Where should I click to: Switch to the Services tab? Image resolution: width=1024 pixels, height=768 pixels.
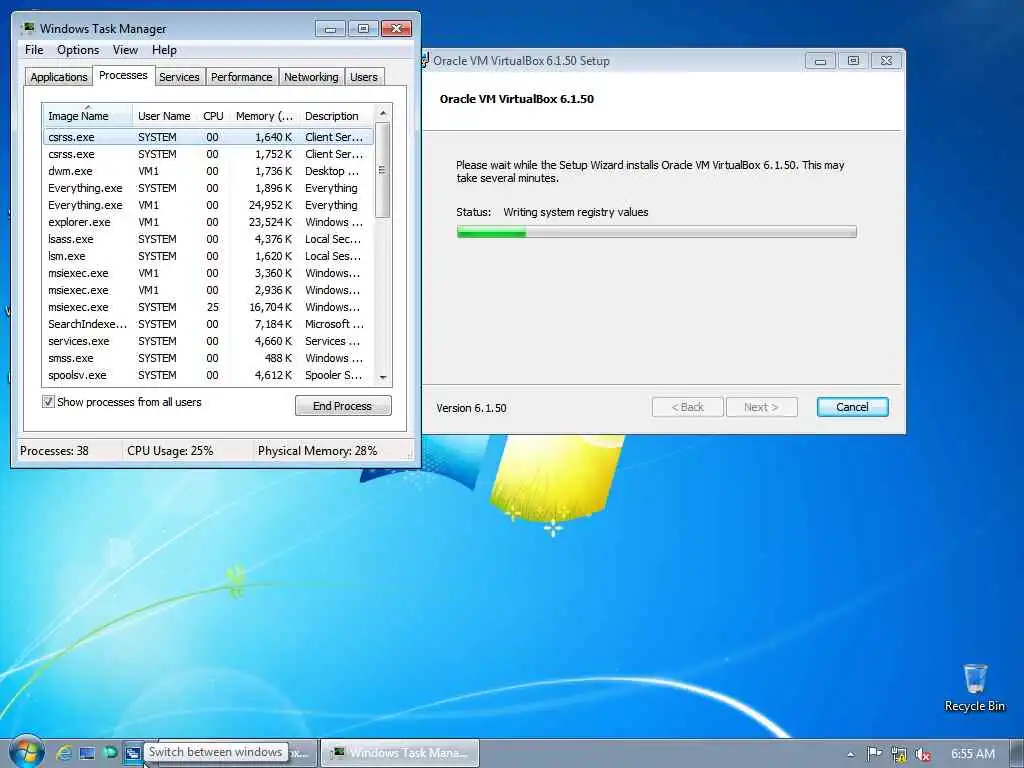179,77
